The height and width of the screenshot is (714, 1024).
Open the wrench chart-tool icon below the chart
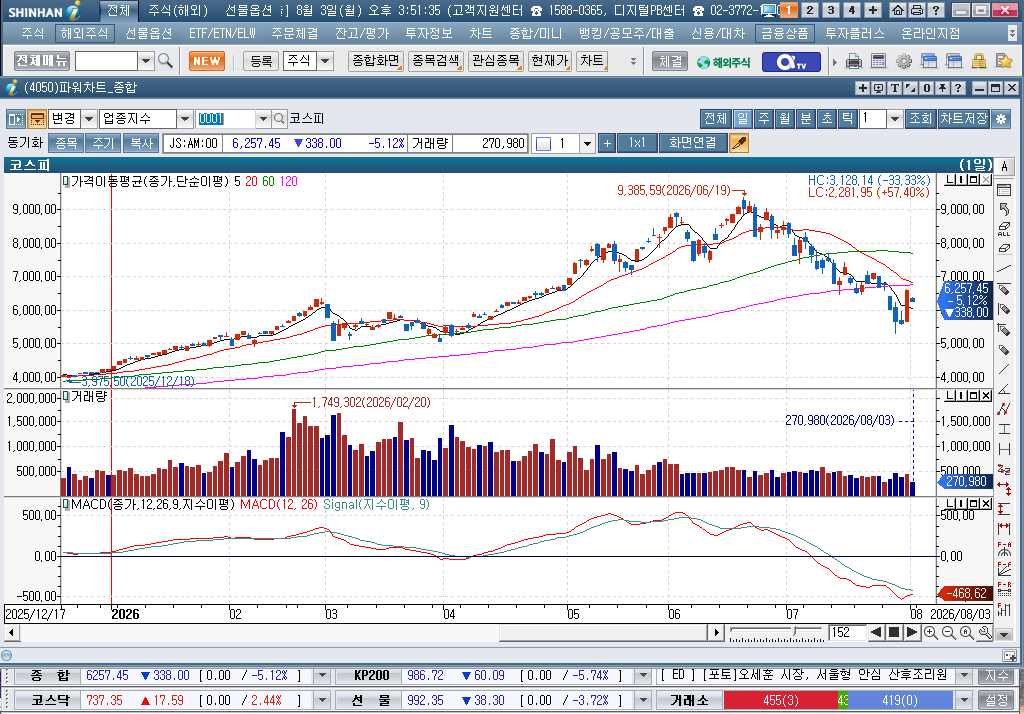pyautogui.click(x=985, y=632)
